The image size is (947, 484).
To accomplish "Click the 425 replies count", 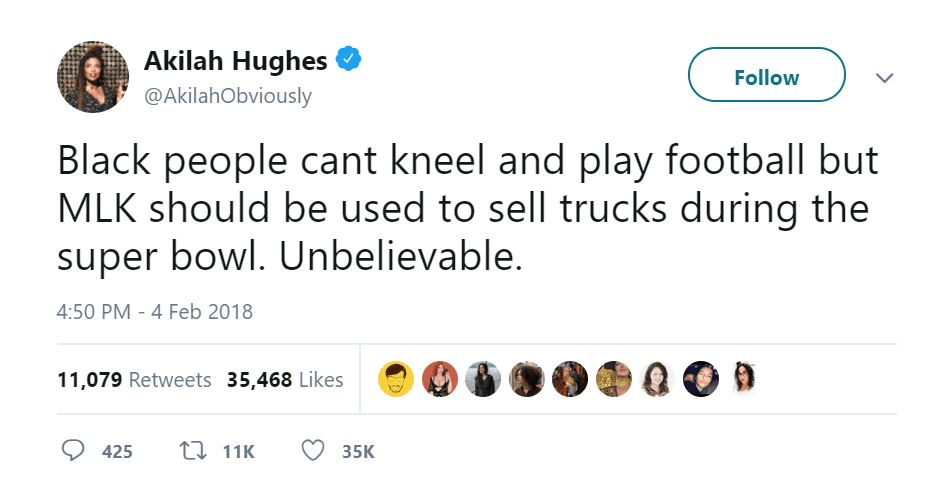I will coord(117,452).
